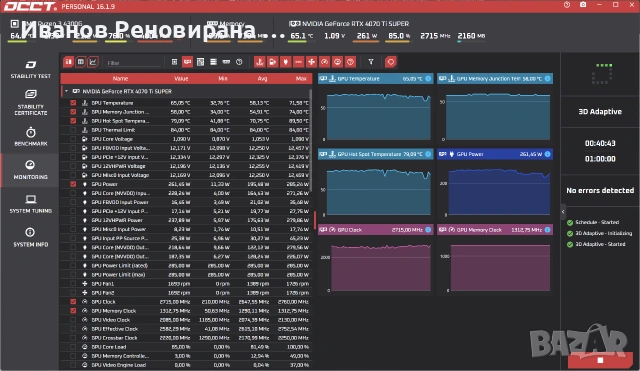Open the System Tuning section
This screenshot has width=640, height=371.
click(x=31, y=204)
